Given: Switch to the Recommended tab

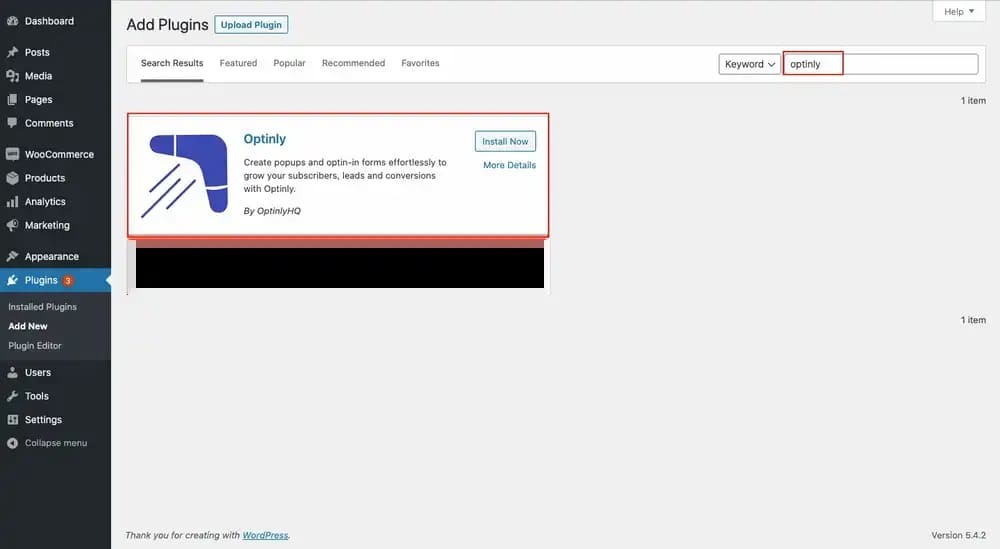Looking at the screenshot, I should [x=353, y=63].
